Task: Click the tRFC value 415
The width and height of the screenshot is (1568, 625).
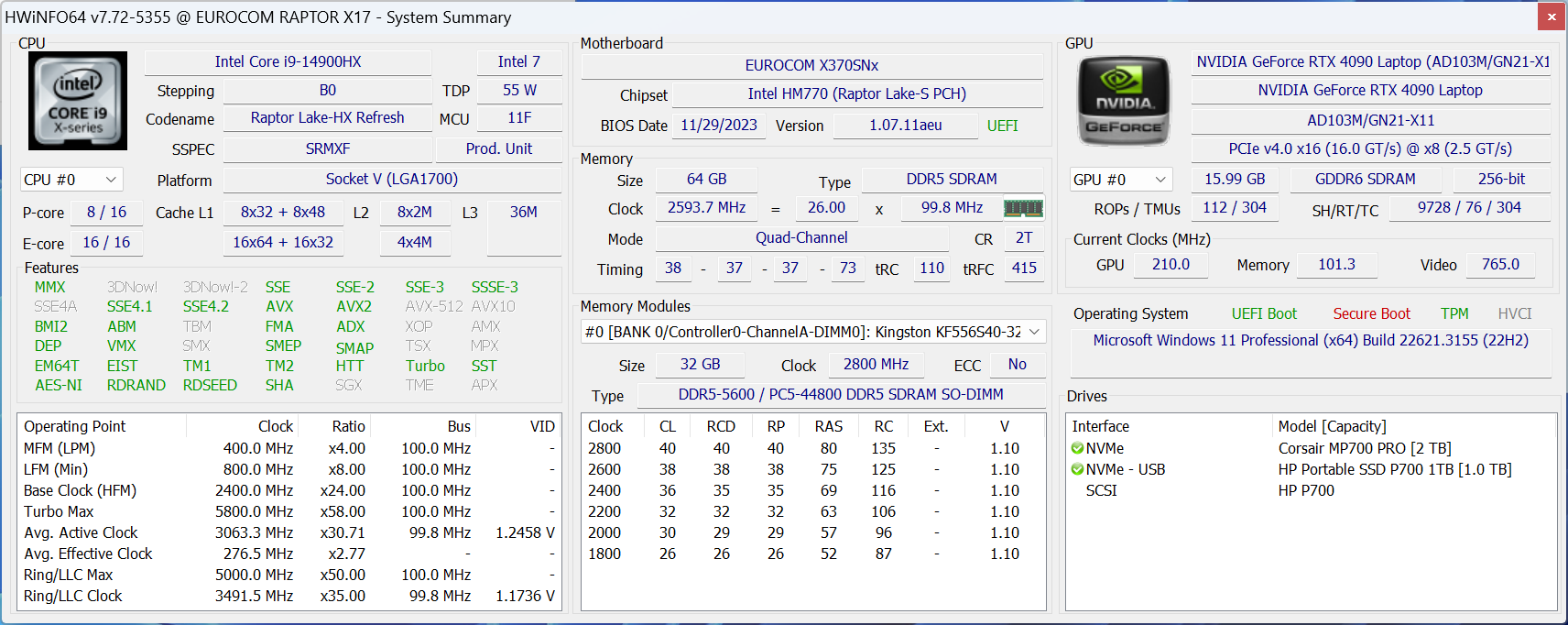Action: [1024, 268]
